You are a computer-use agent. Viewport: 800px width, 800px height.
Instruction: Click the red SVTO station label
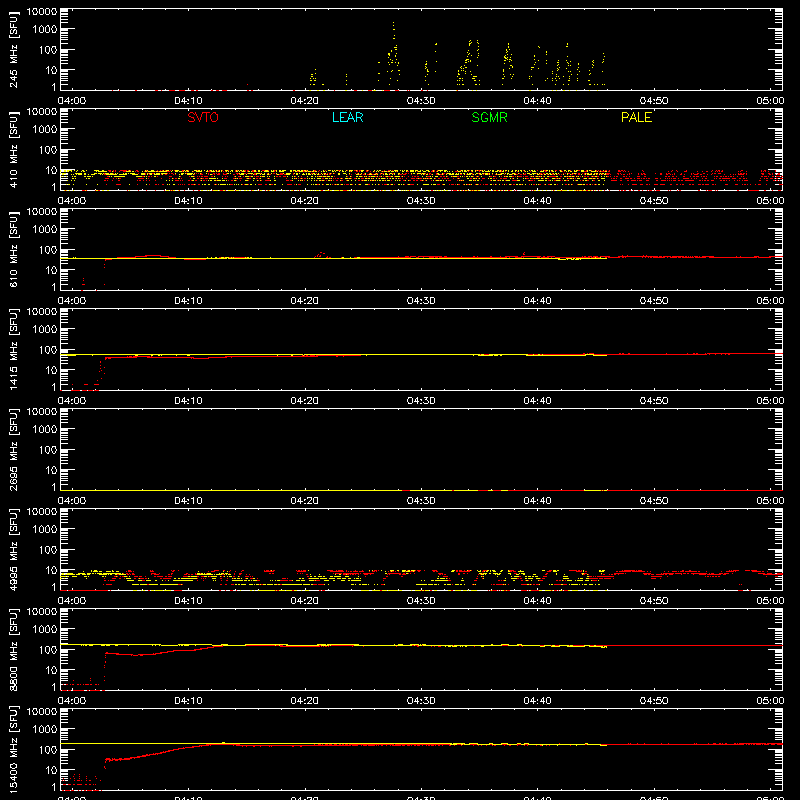(x=203, y=117)
